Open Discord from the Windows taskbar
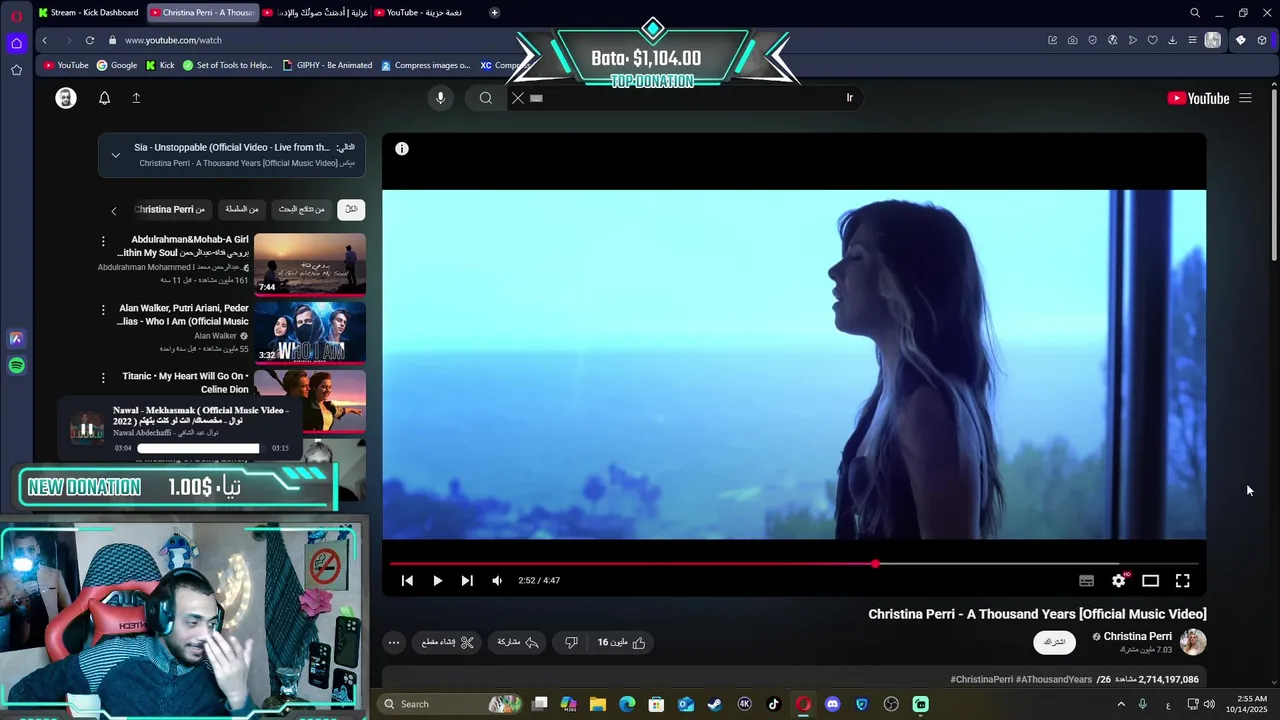Viewport: 1280px width, 720px height. point(832,704)
